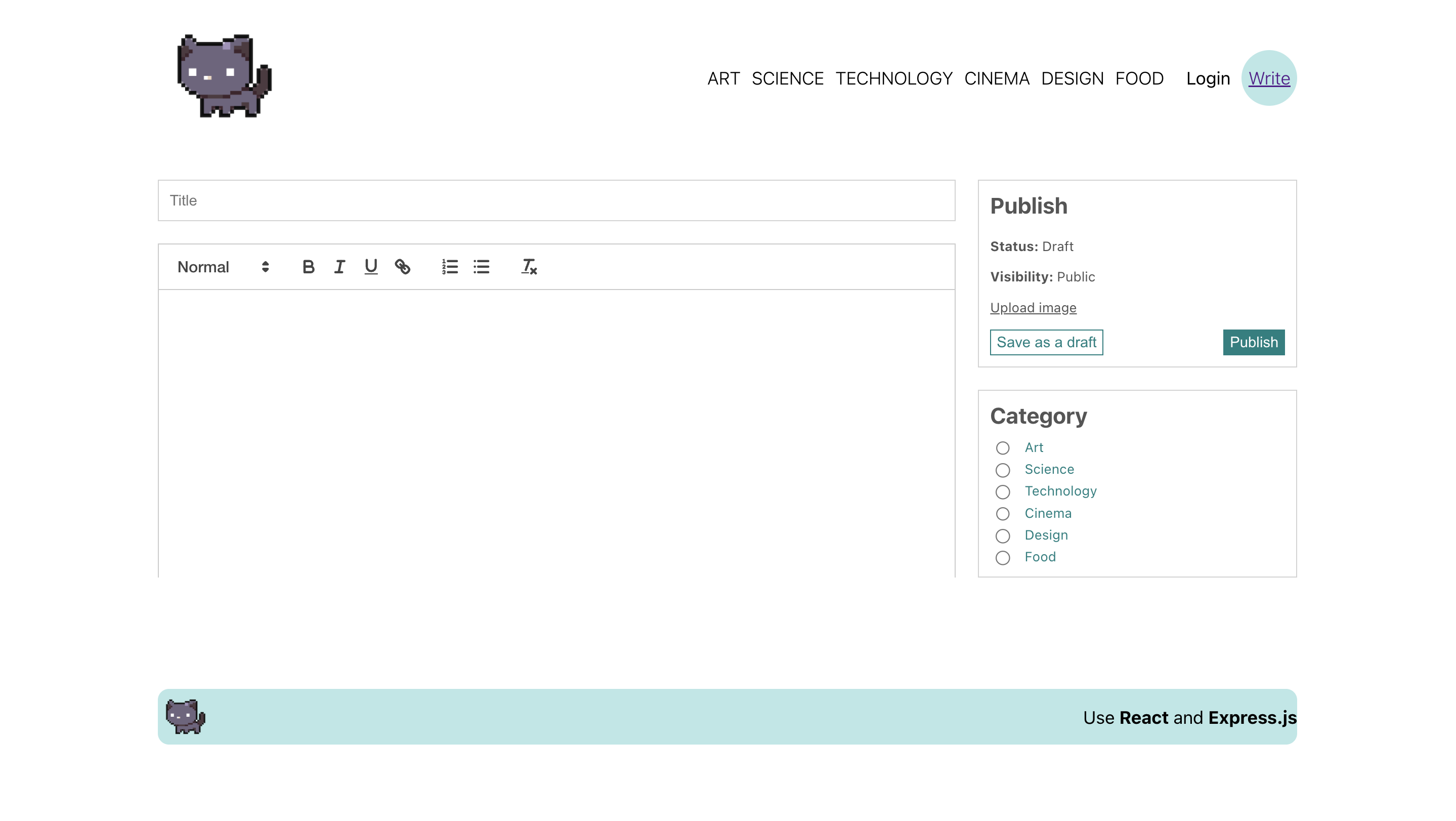
Task: Create a bulleted list
Action: (x=481, y=266)
